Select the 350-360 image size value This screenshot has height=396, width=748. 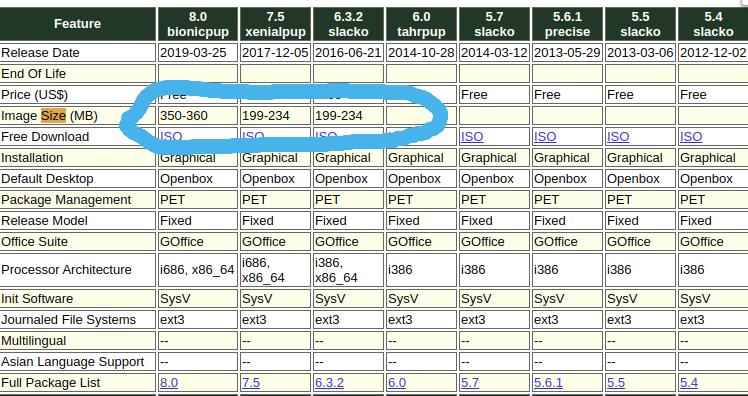pyautogui.click(x=184, y=115)
